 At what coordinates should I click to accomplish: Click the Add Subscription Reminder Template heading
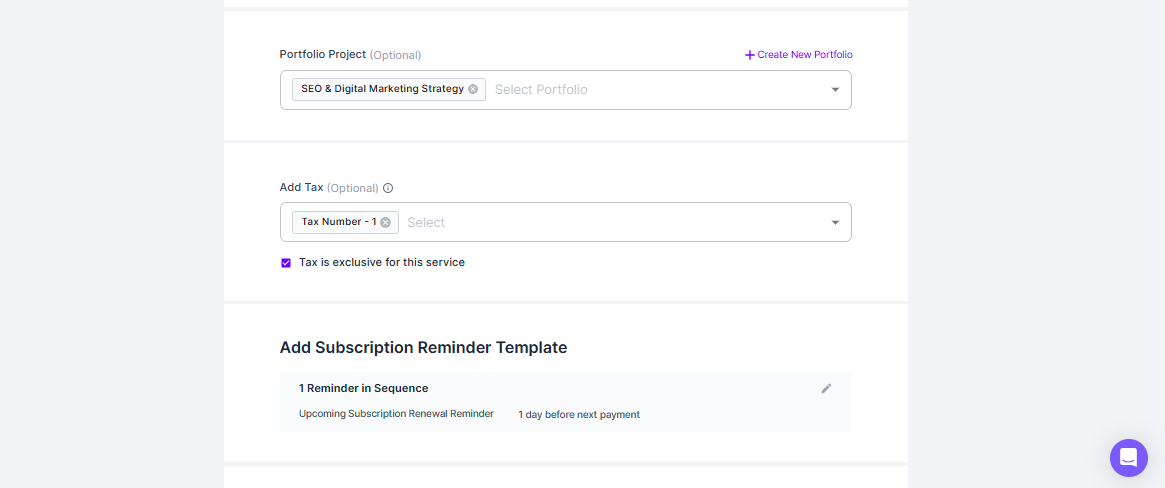[x=423, y=348]
